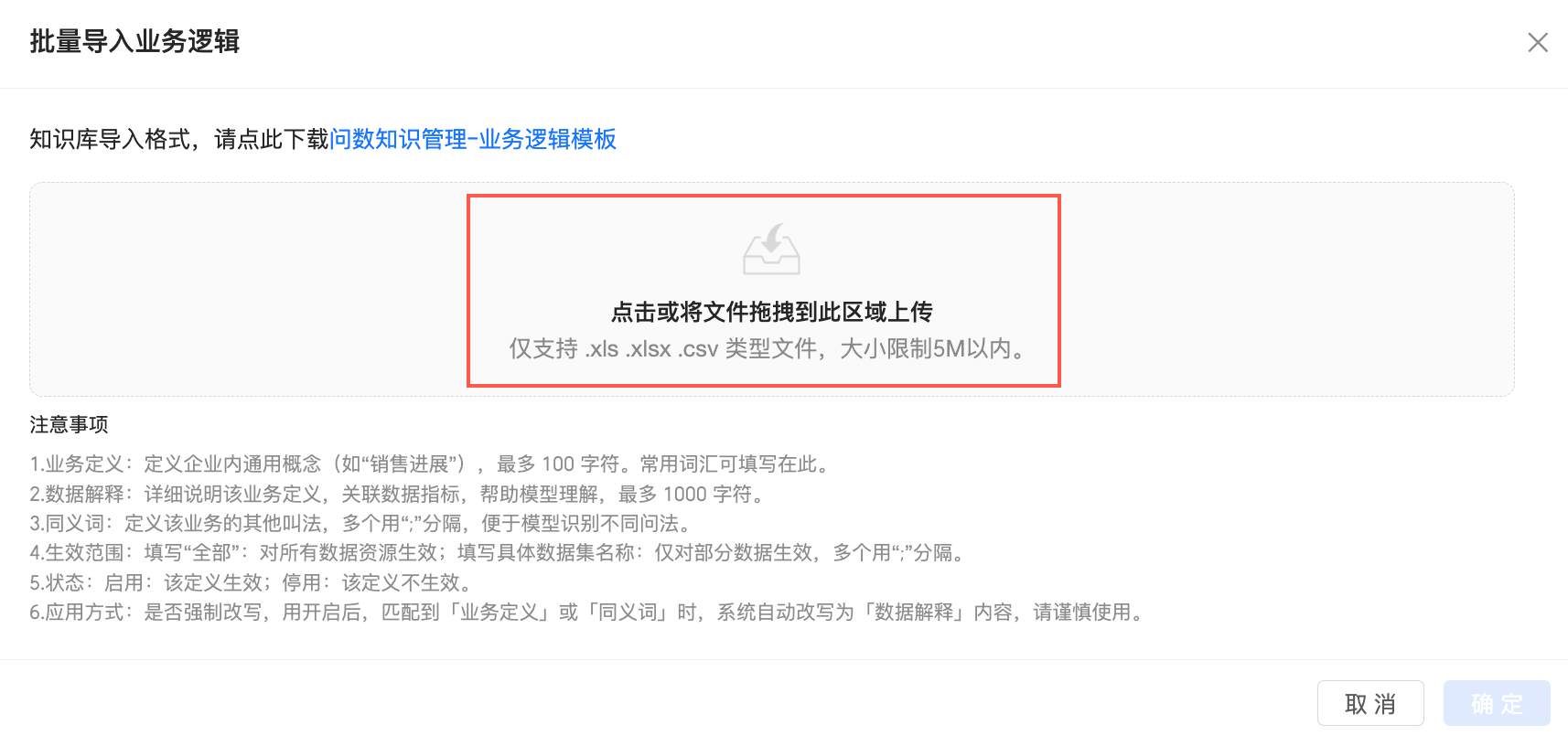Close the 批量导入业务逻辑 dialog with X
Viewport: 1568px width, 746px height.
tap(1538, 42)
